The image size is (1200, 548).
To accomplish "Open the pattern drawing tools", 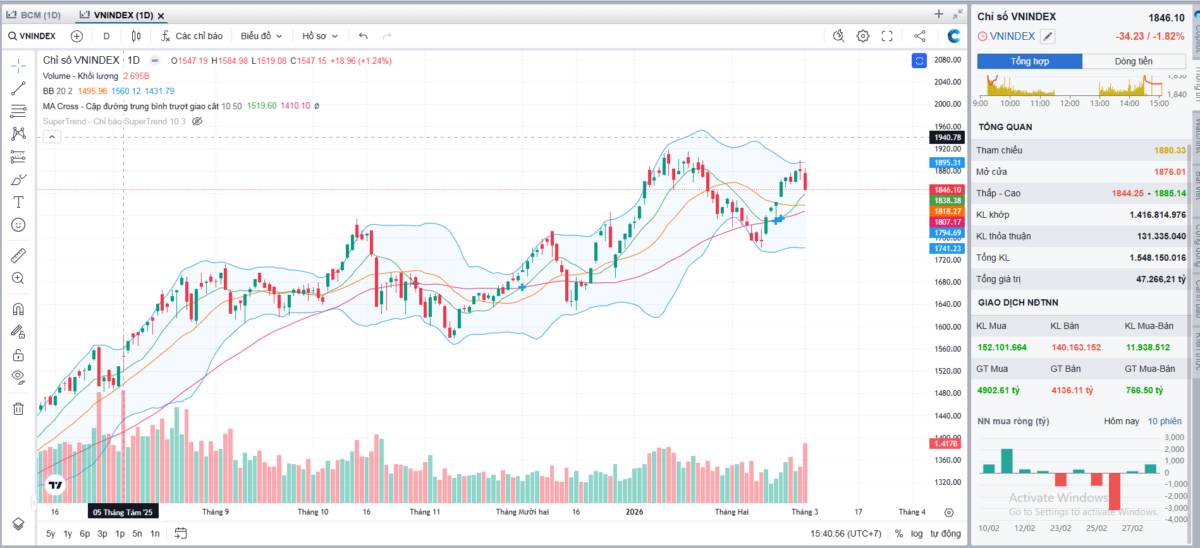I will coord(18,133).
